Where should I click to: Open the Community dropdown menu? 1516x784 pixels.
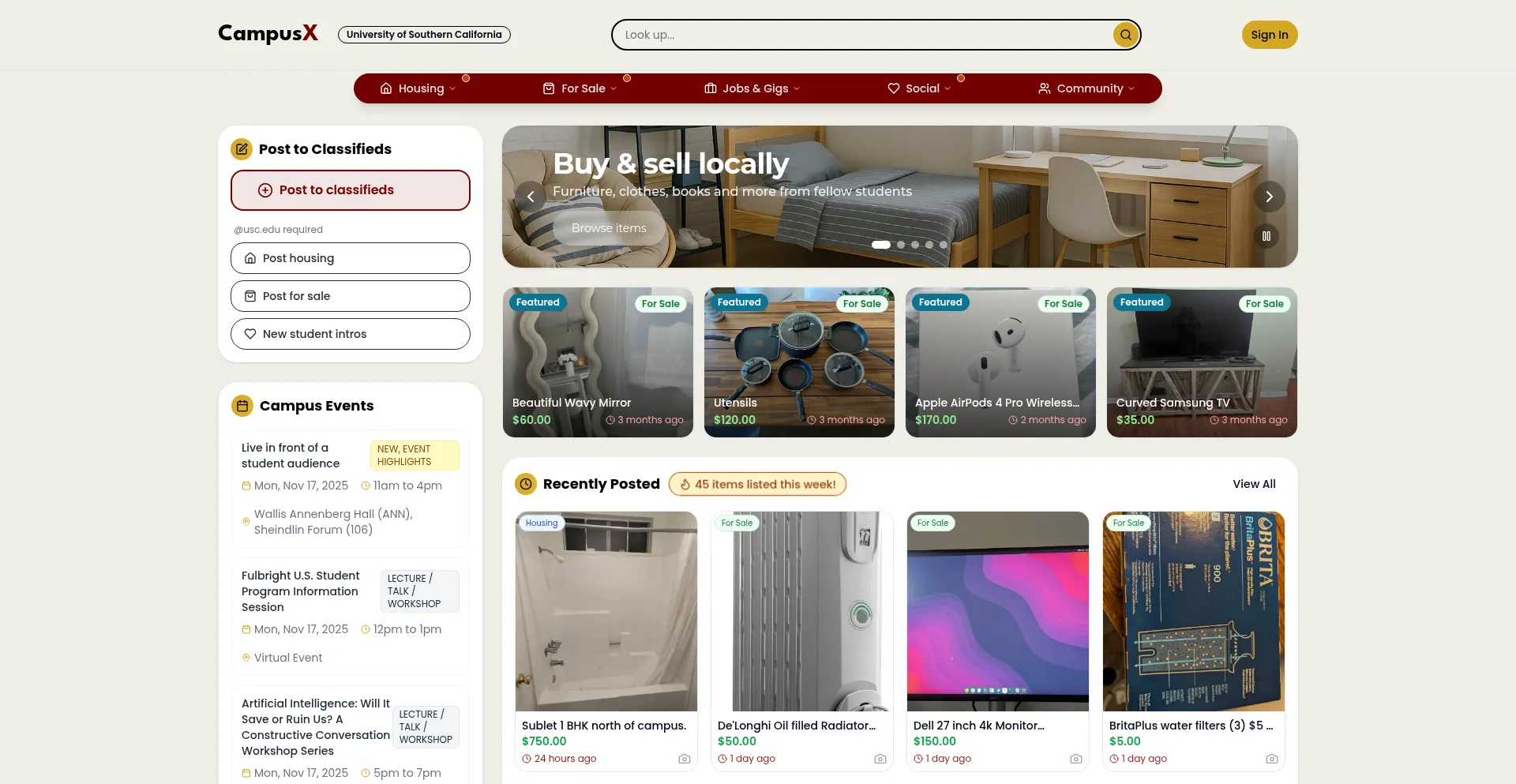click(x=1086, y=88)
